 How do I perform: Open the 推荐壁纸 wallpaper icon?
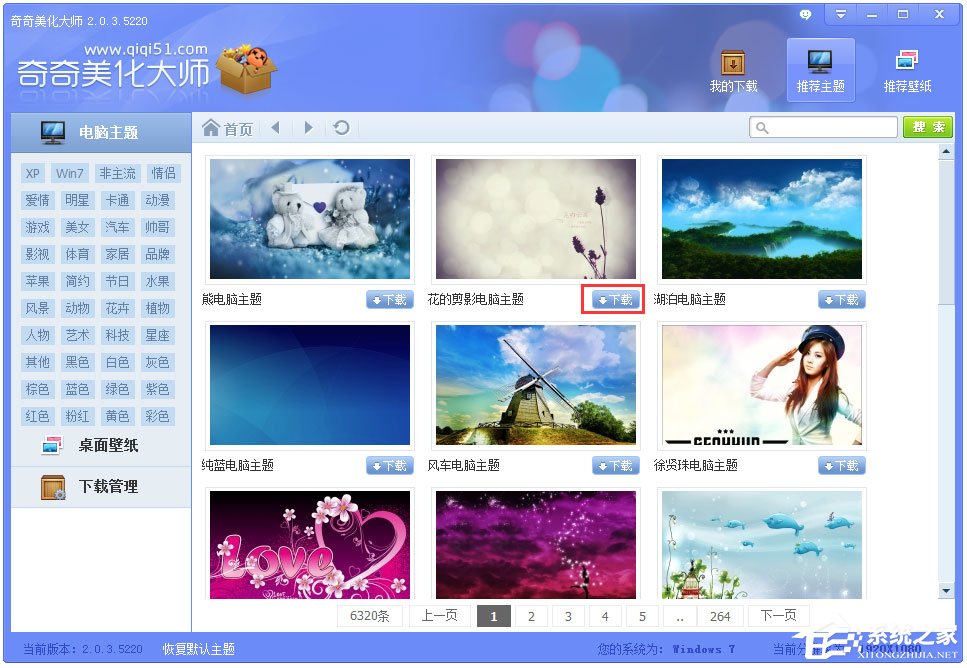[x=907, y=62]
